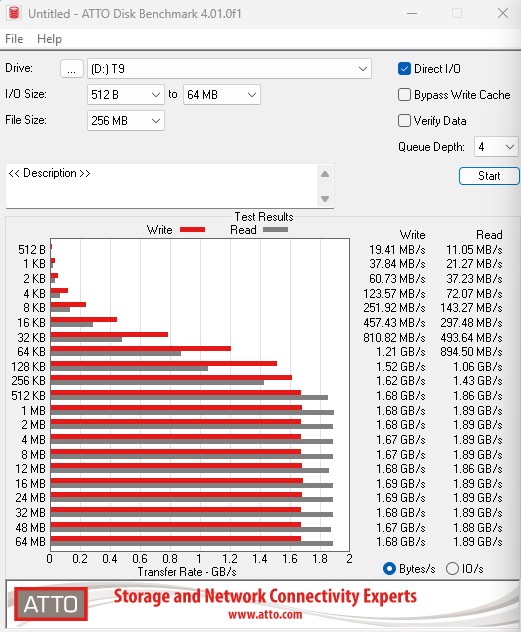Click the ATTO logo in the banner
Image resolution: width=521 pixels, height=632 pixels.
pos(51,604)
